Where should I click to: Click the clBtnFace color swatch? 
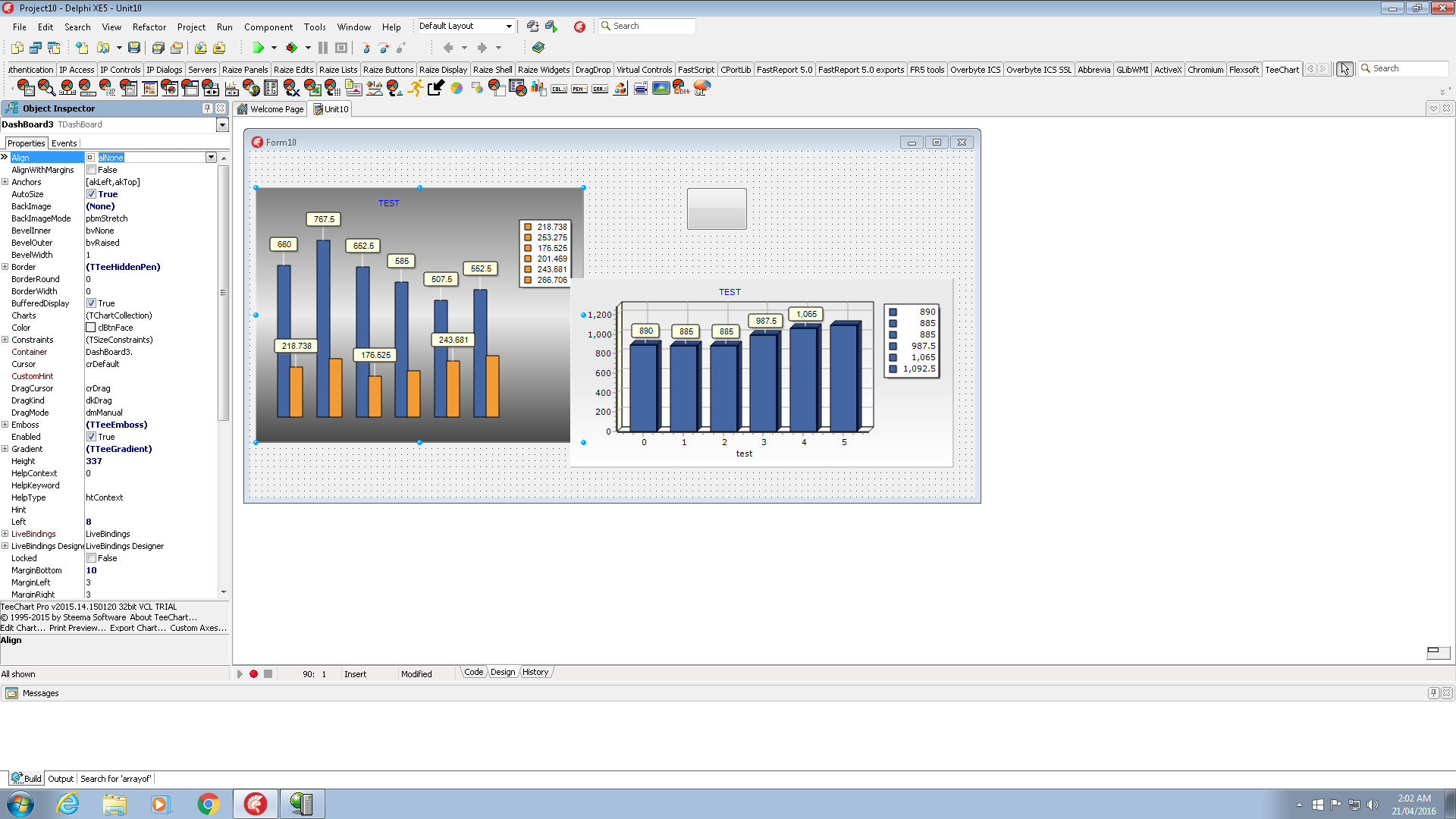tap(91, 328)
